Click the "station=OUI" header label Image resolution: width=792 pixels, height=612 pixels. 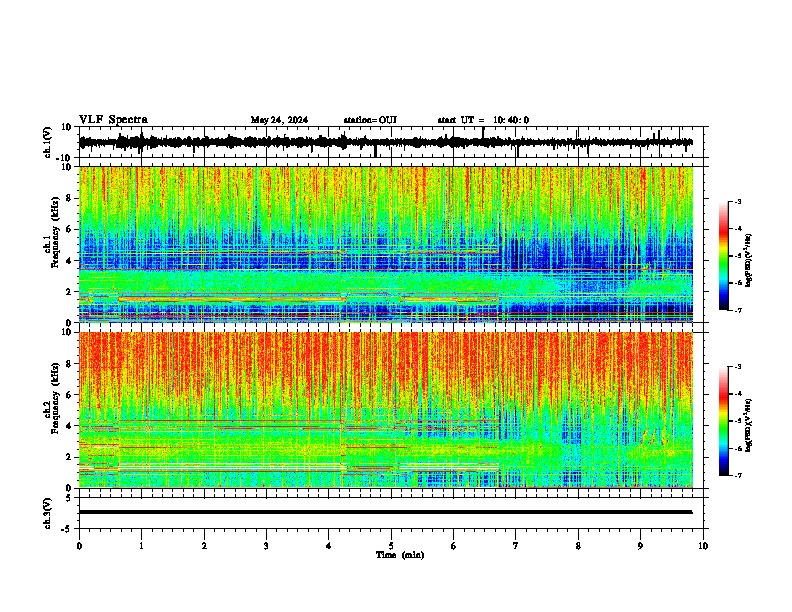pos(370,120)
